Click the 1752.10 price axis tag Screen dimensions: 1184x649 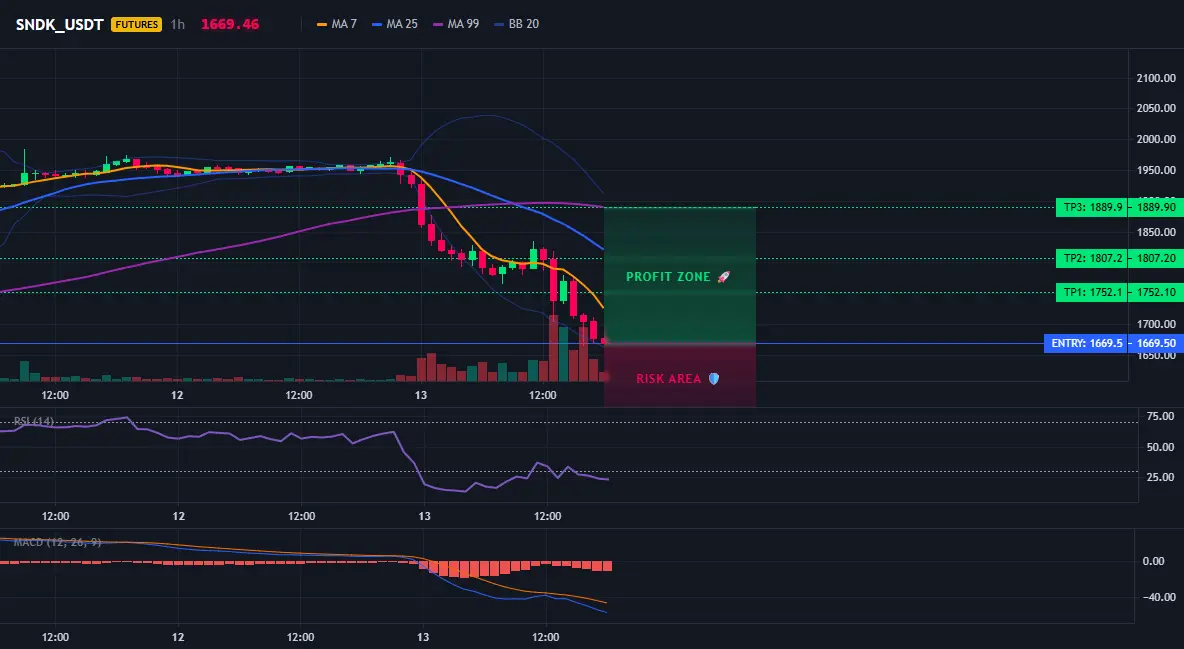[x=1156, y=292]
